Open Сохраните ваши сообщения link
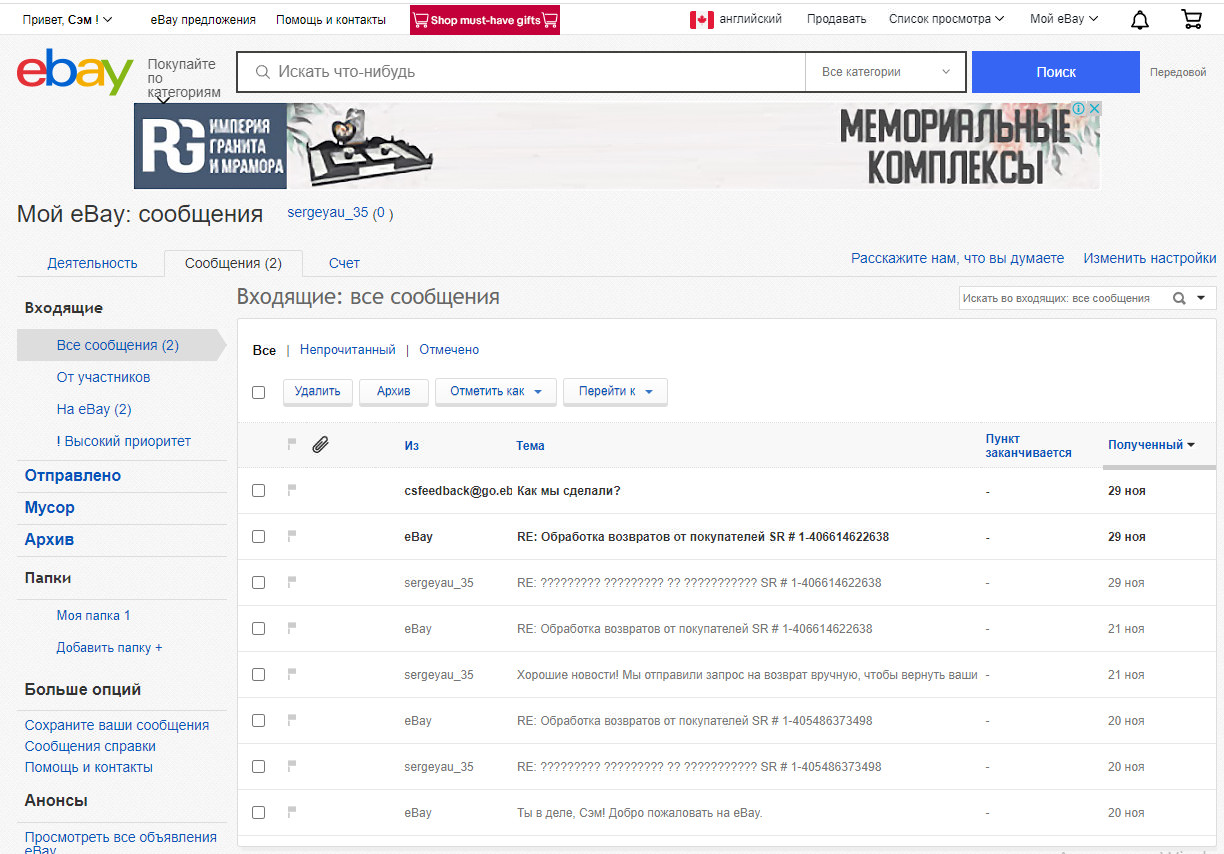1224x854 pixels. (117, 725)
